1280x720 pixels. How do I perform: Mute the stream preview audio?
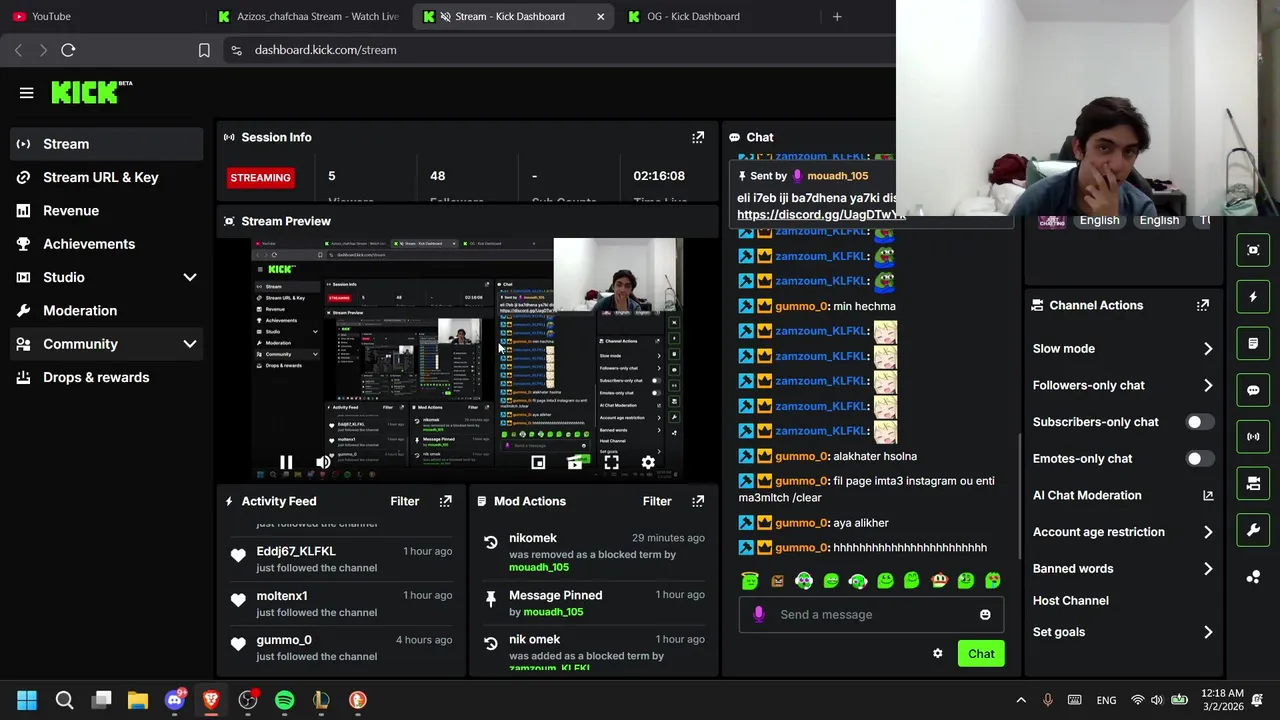coord(323,463)
